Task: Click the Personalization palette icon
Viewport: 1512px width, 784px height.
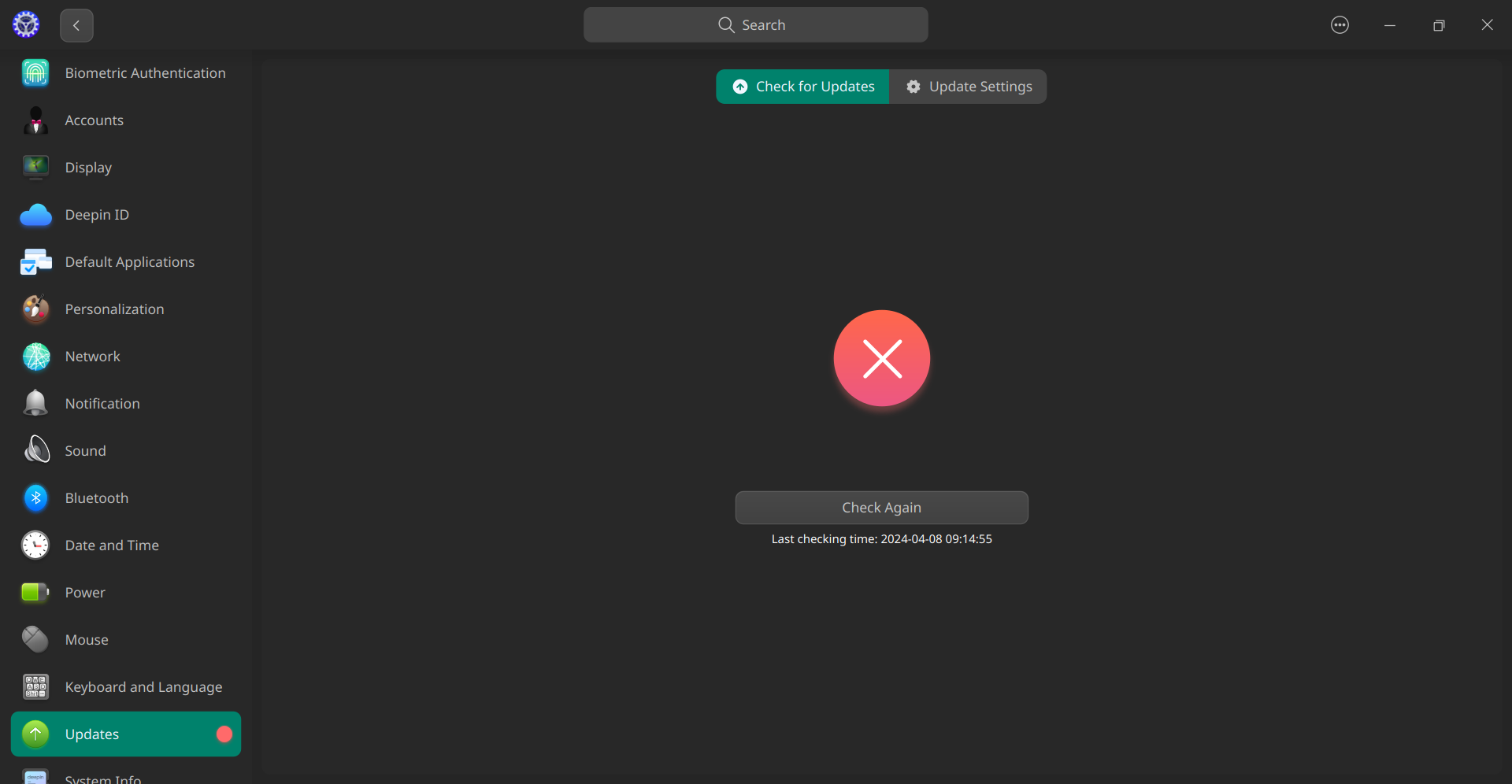Action: [35, 309]
